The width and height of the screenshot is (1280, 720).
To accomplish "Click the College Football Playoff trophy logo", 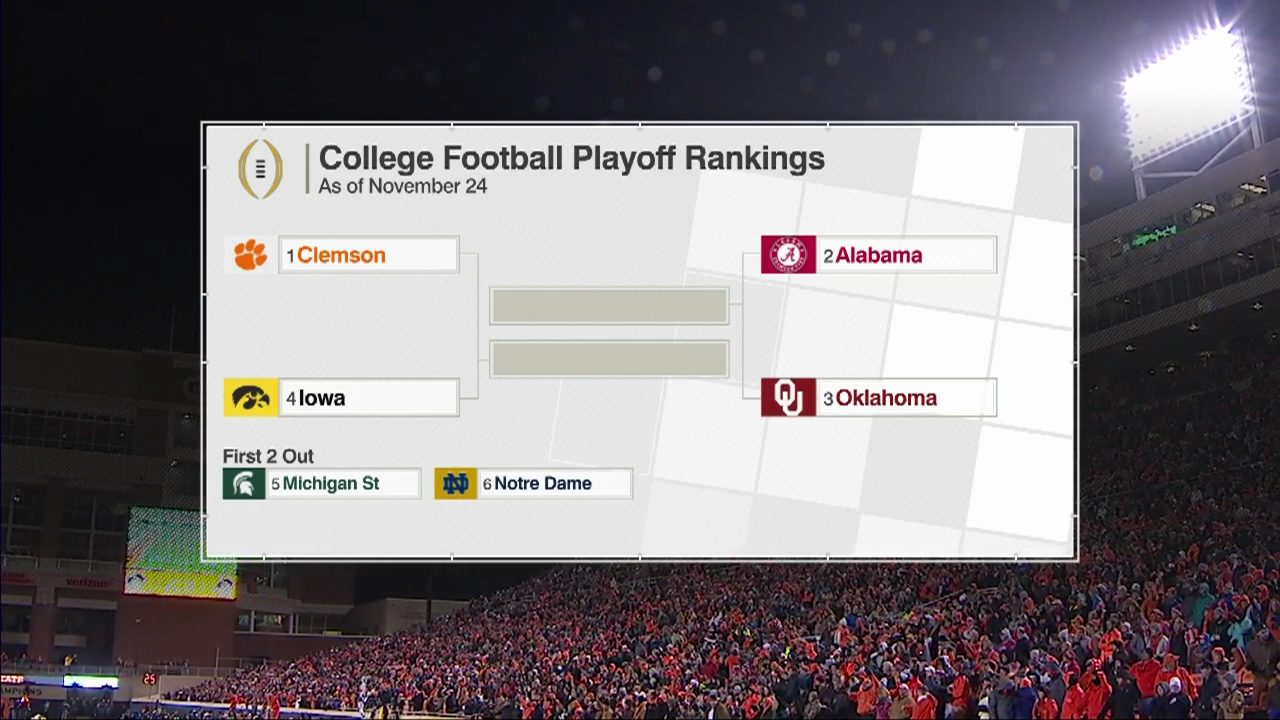I will 260,169.
